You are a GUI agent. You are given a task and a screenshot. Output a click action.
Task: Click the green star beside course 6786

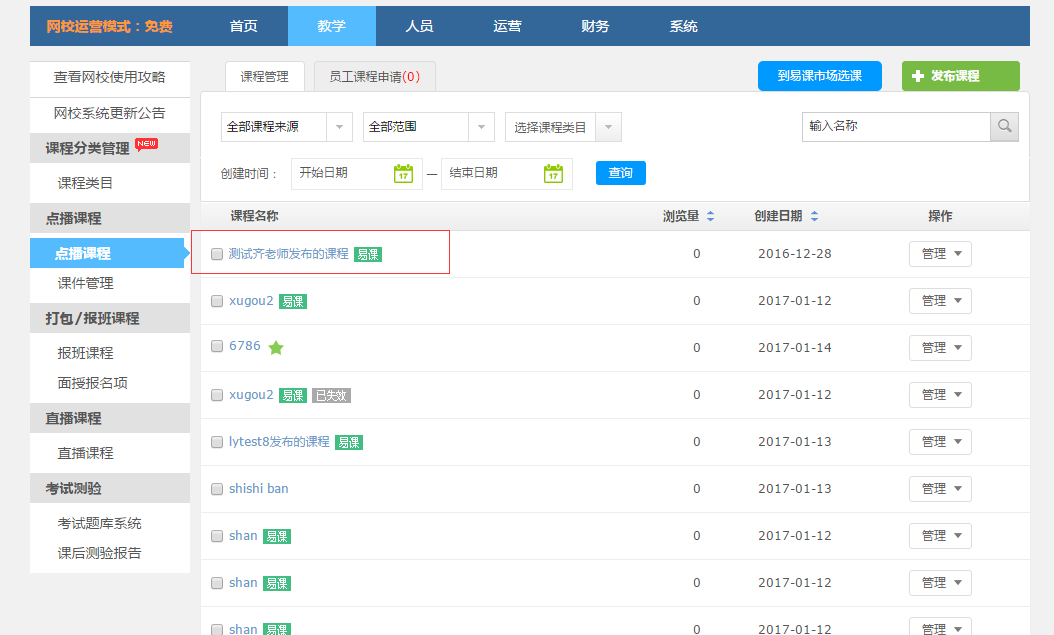tap(276, 348)
